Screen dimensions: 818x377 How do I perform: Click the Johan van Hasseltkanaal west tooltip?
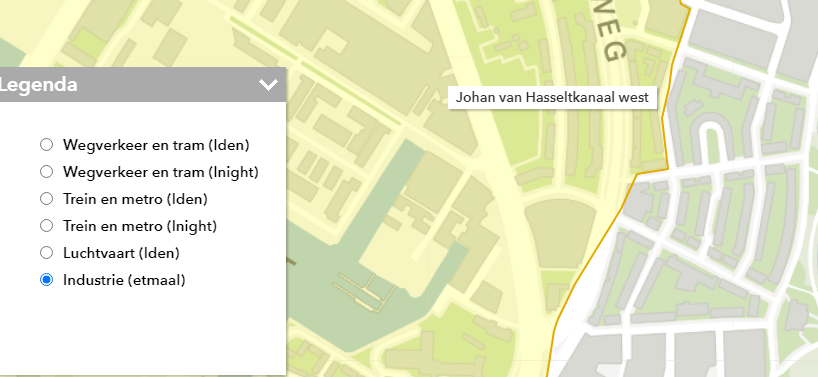coord(552,98)
